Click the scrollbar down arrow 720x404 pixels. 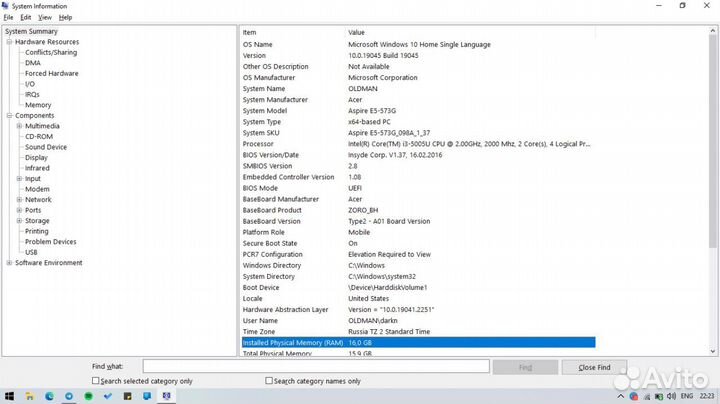point(713,352)
